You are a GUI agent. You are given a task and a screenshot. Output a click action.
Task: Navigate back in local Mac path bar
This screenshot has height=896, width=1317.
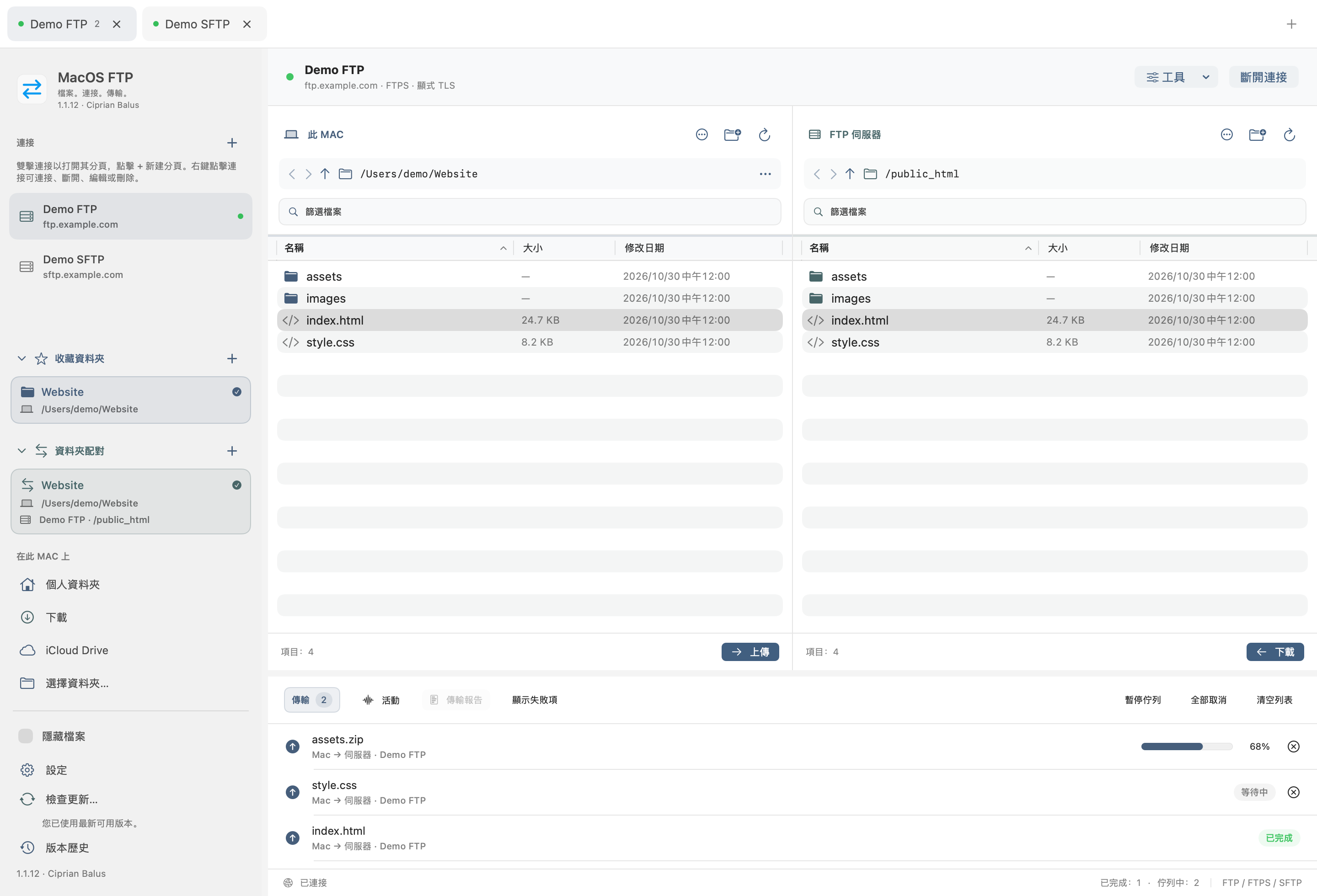pos(292,174)
